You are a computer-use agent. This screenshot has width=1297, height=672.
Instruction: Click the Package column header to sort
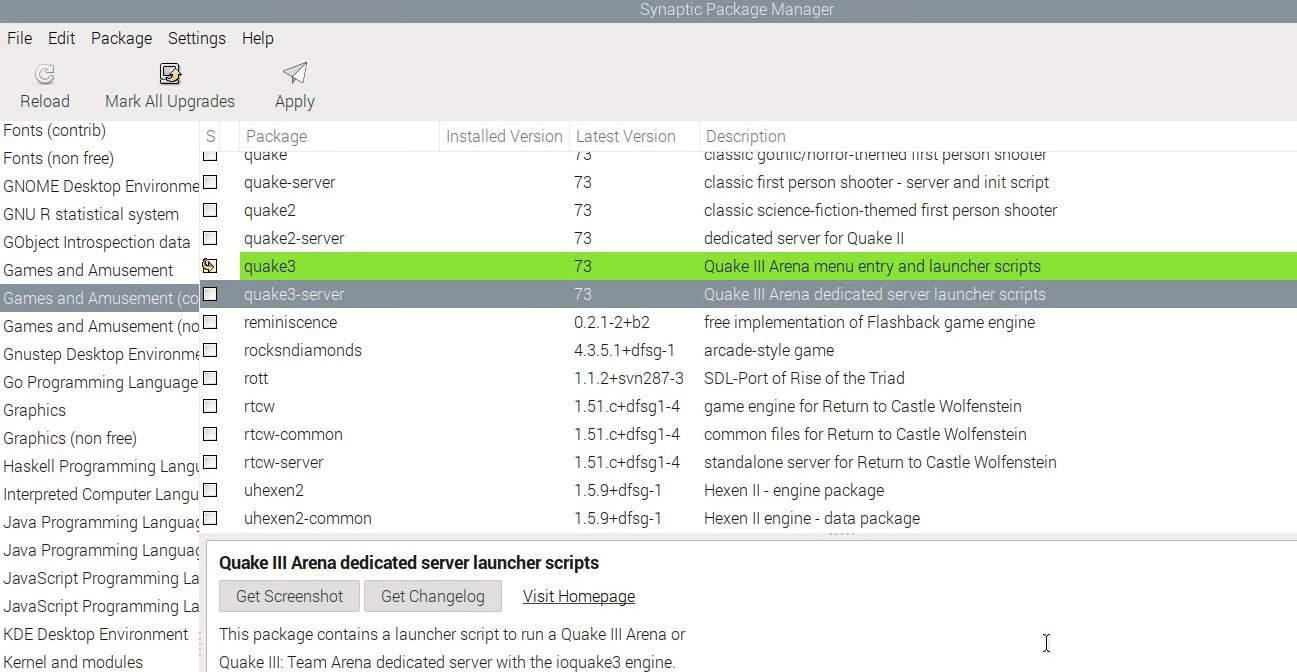[276, 136]
